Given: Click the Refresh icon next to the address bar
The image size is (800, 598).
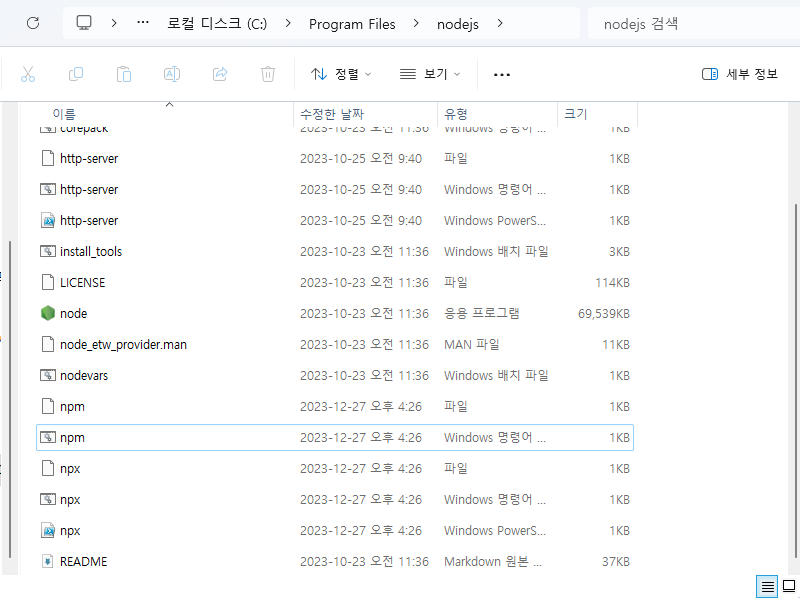Looking at the screenshot, I should point(31,23).
